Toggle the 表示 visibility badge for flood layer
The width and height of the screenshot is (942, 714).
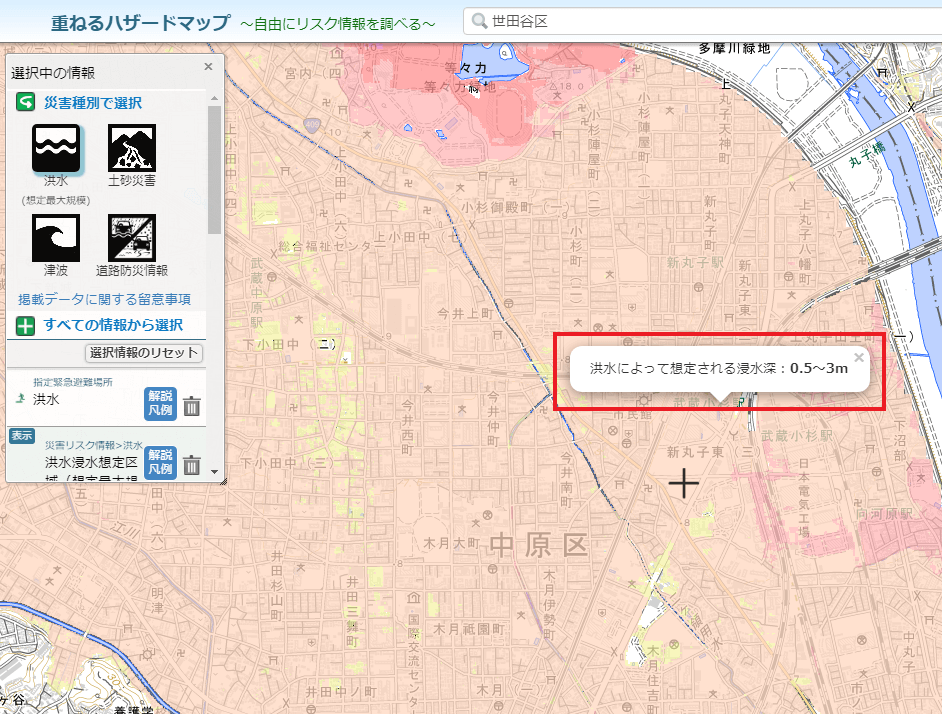pos(22,436)
